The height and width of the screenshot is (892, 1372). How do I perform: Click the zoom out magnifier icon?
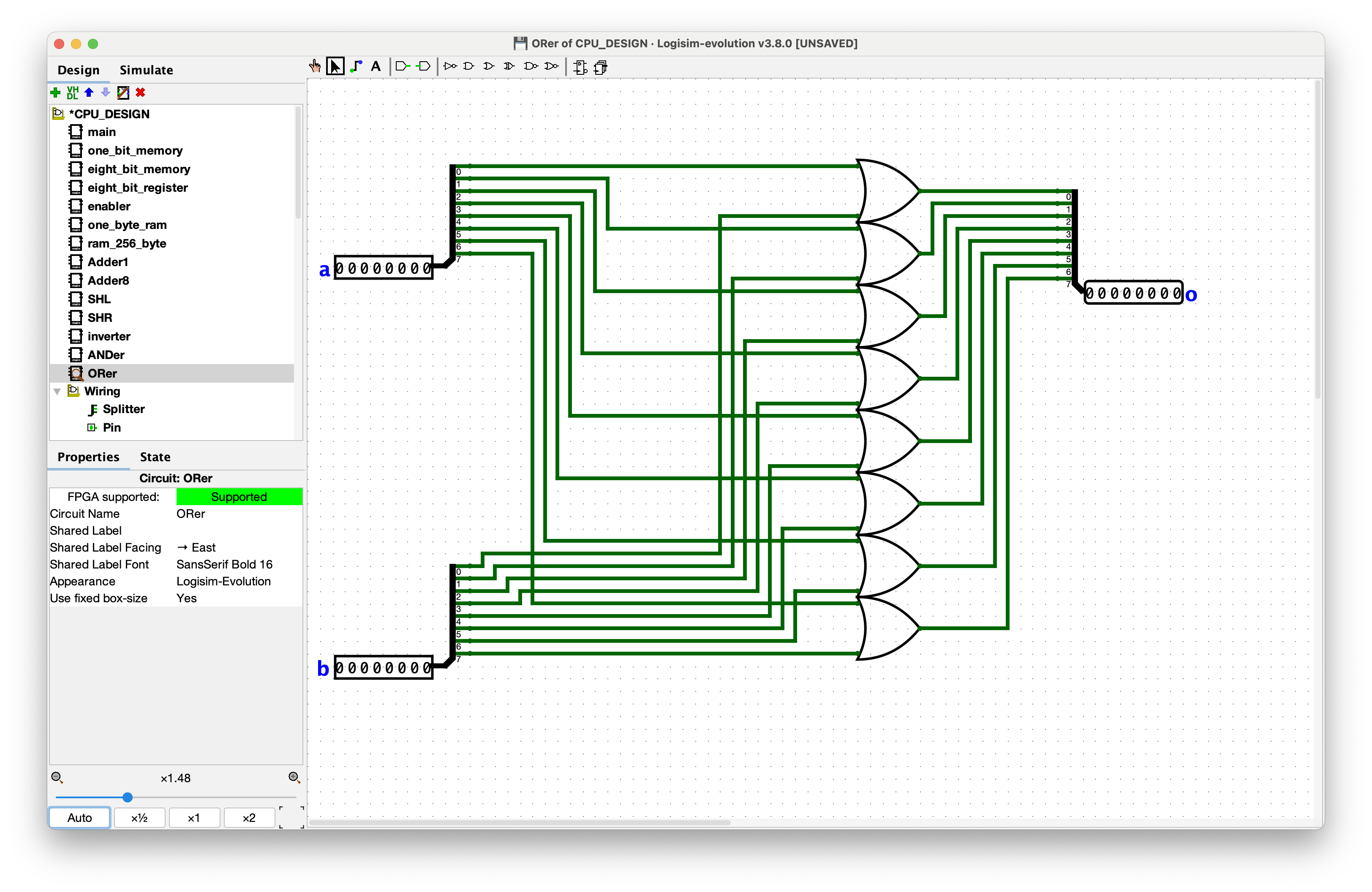[57, 777]
